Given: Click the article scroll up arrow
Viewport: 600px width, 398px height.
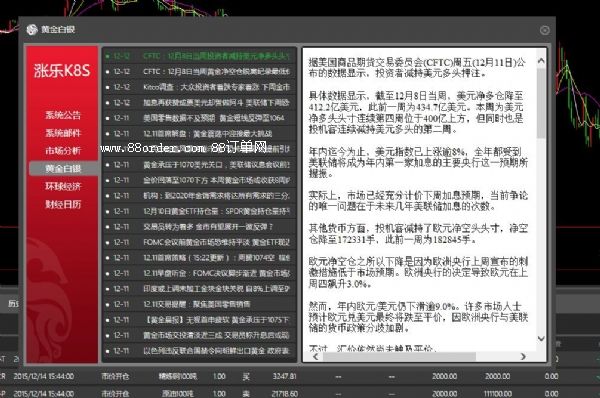Looking at the screenshot, I should click(541, 60).
